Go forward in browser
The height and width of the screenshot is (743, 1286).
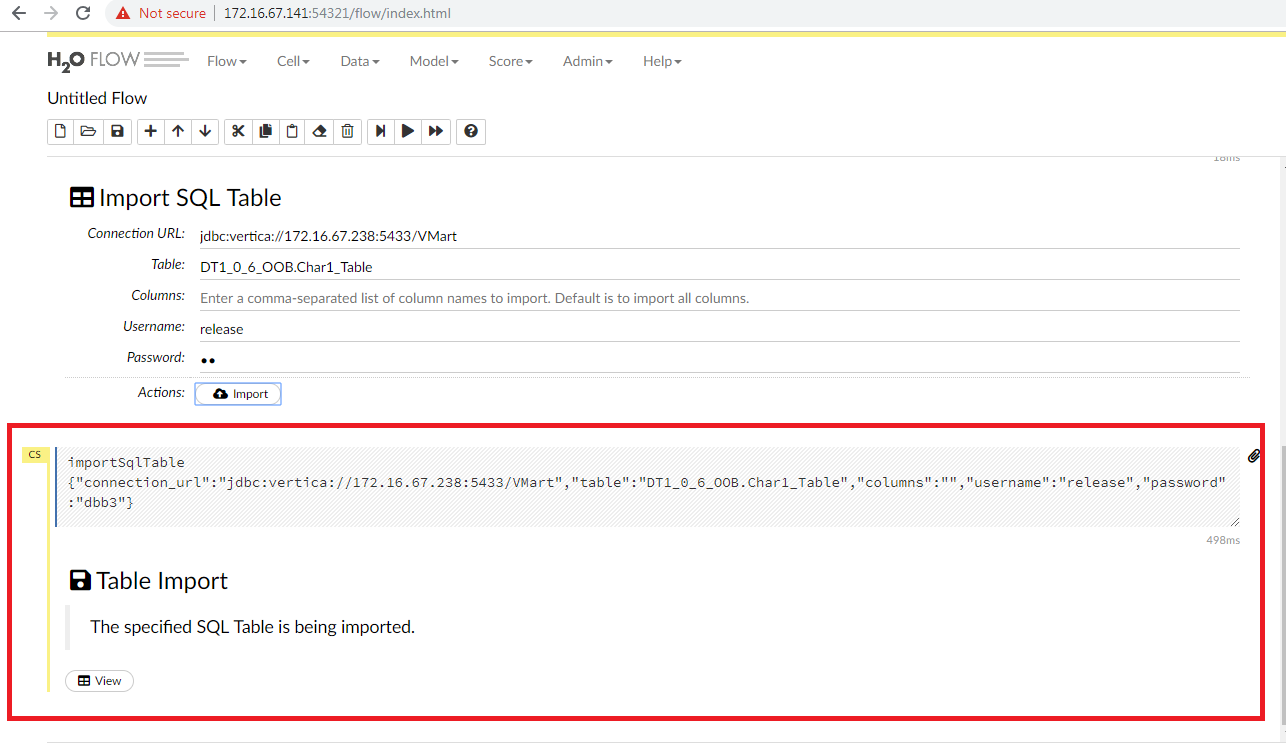coord(50,13)
